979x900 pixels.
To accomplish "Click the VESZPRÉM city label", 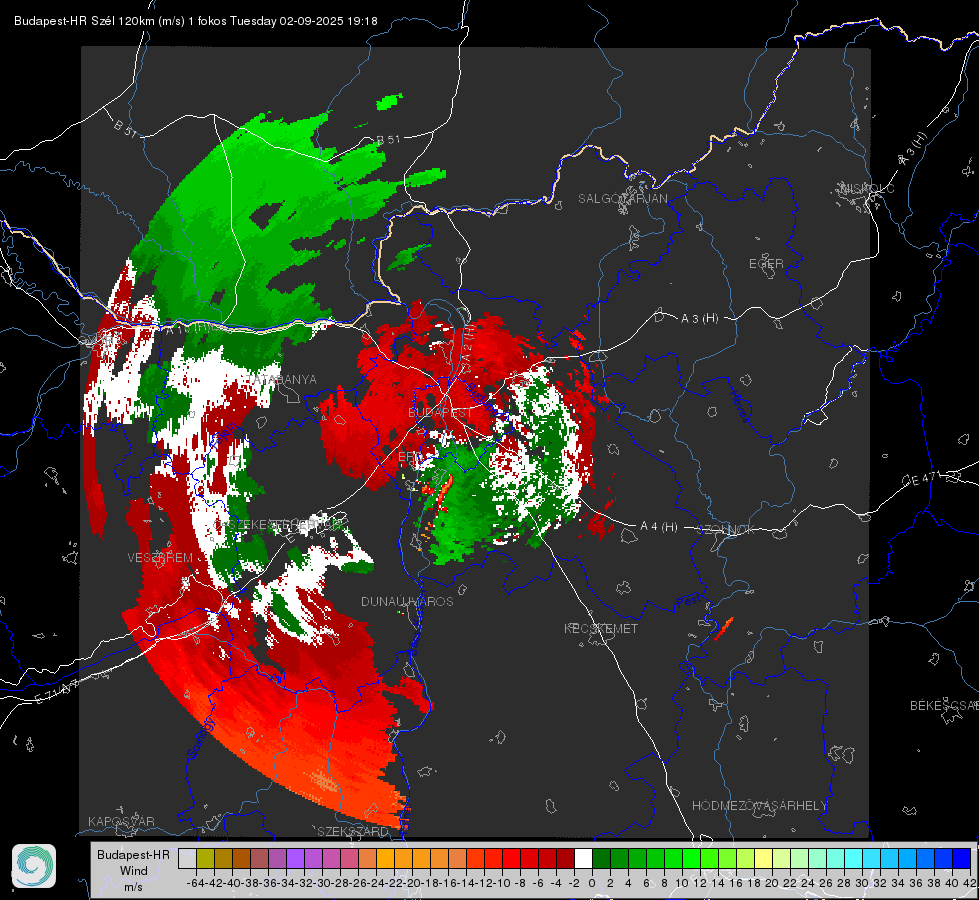I will pos(160,558).
